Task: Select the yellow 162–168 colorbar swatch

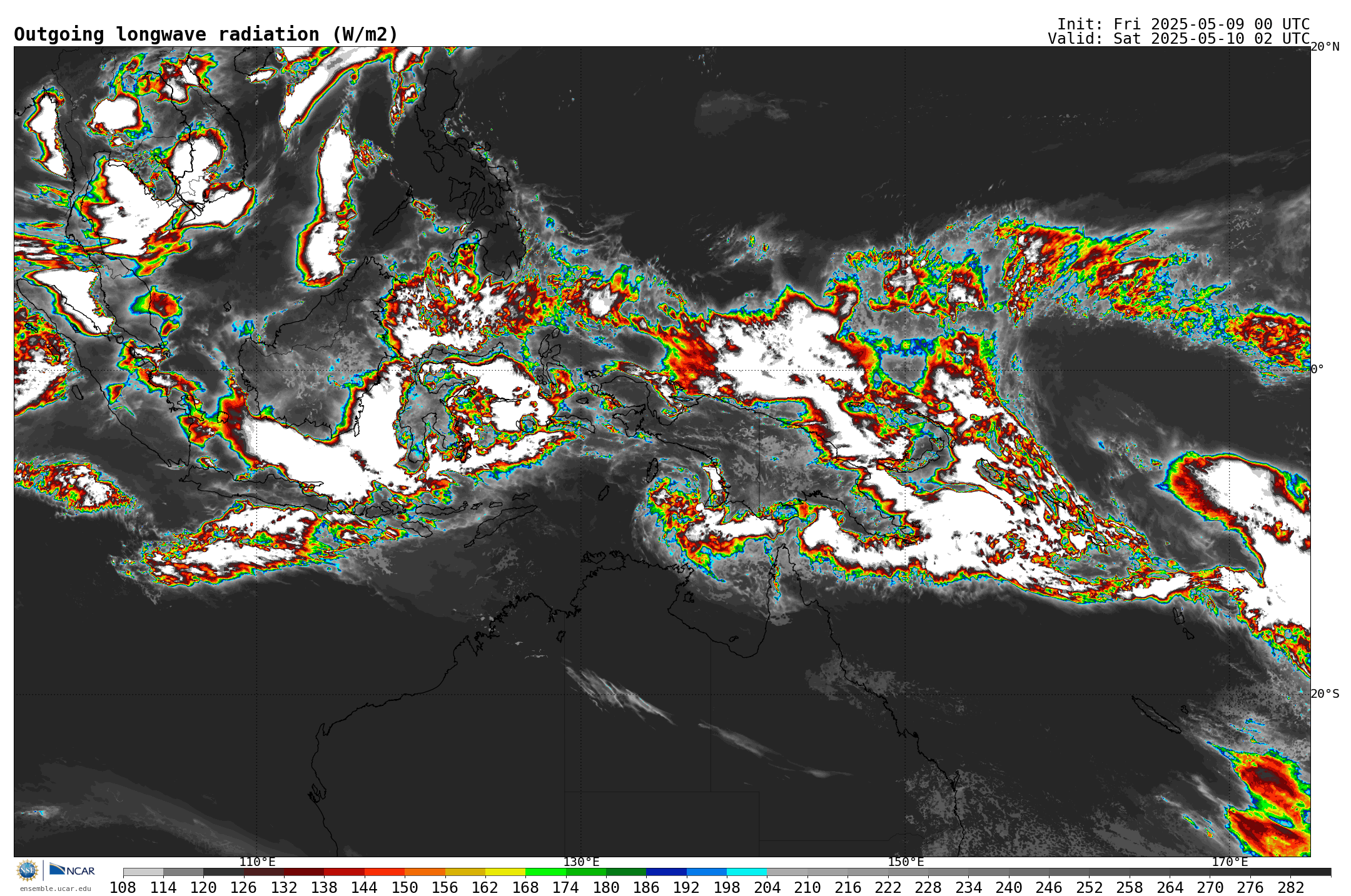Action: [x=505, y=872]
